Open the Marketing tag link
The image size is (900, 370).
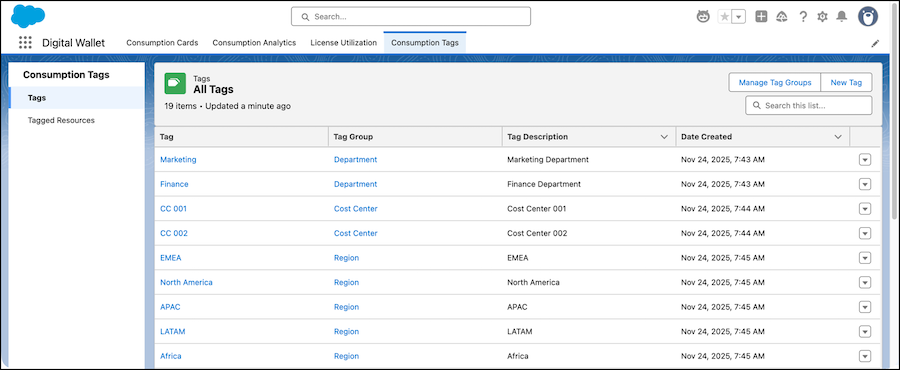pos(178,159)
